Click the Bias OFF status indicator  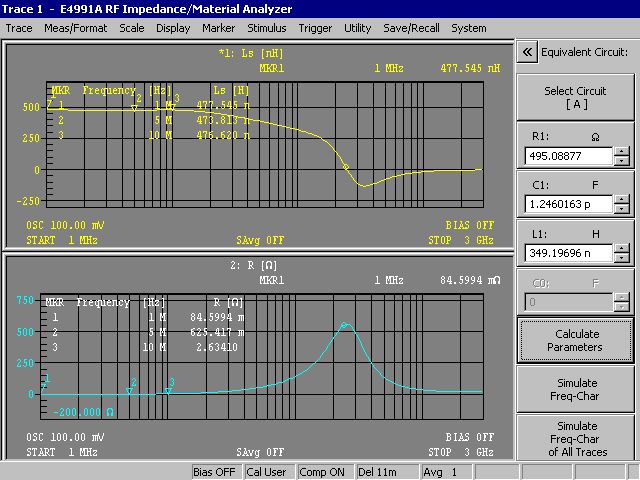point(215,471)
